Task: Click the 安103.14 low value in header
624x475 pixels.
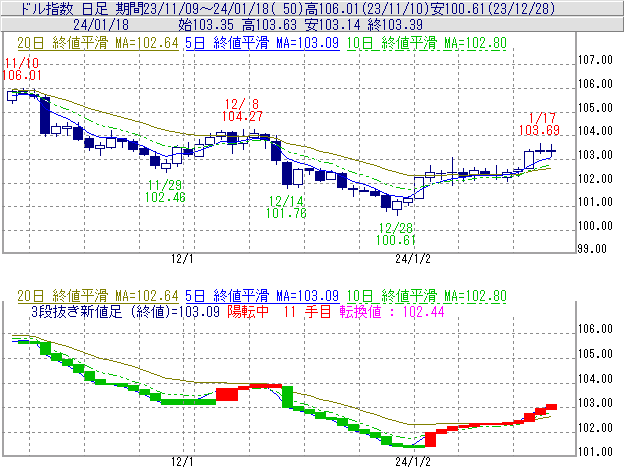Action: point(332,25)
